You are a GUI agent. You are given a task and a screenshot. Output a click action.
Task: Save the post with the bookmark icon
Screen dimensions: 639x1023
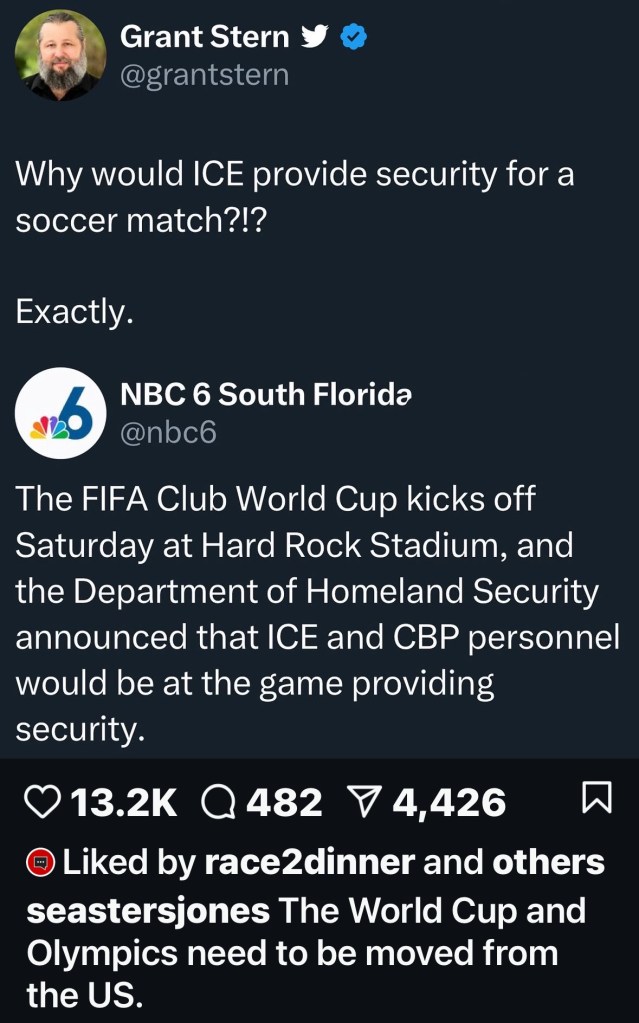[x=596, y=799]
